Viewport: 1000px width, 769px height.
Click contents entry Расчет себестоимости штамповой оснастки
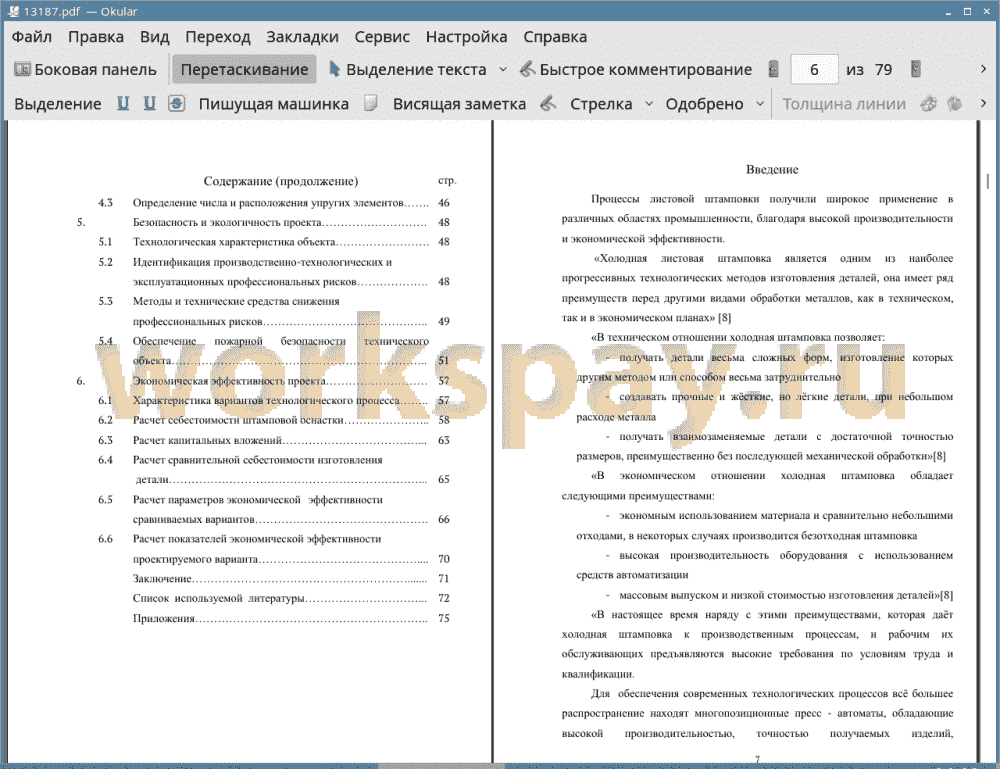(x=239, y=420)
